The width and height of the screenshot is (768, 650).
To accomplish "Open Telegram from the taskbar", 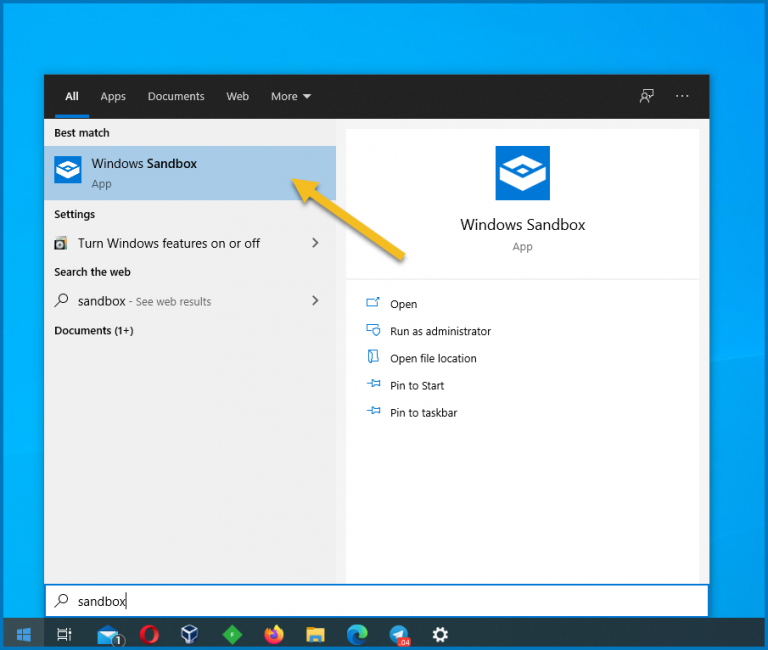I will 399,635.
